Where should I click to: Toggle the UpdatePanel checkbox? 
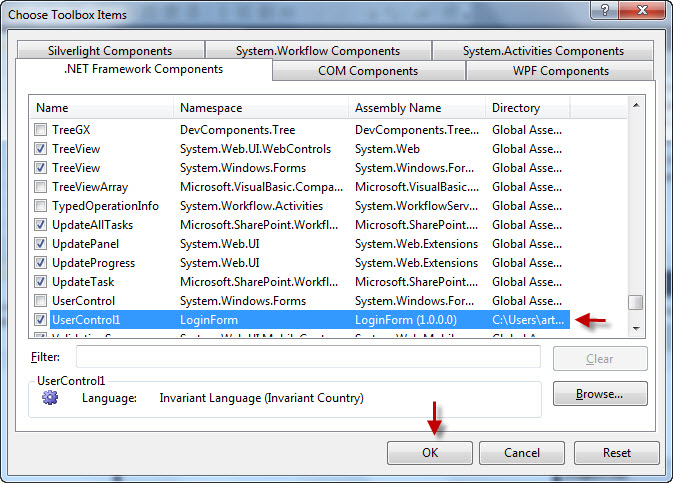click(41, 244)
